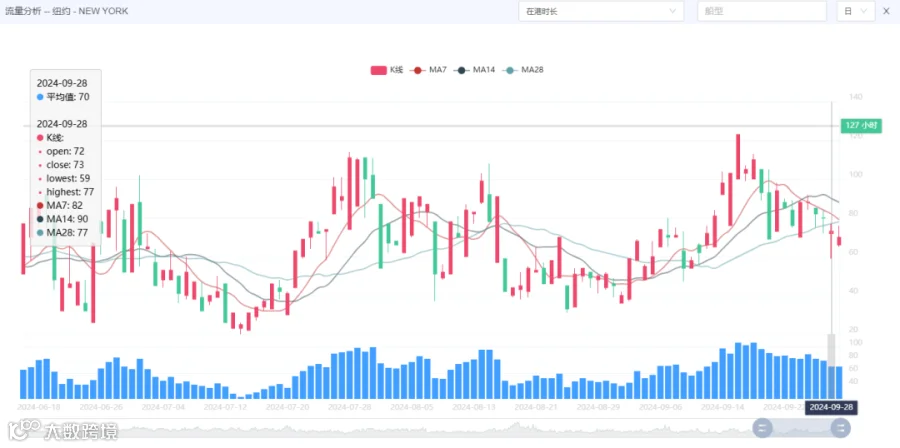Toggle the K线 series in the legend

[387, 70]
